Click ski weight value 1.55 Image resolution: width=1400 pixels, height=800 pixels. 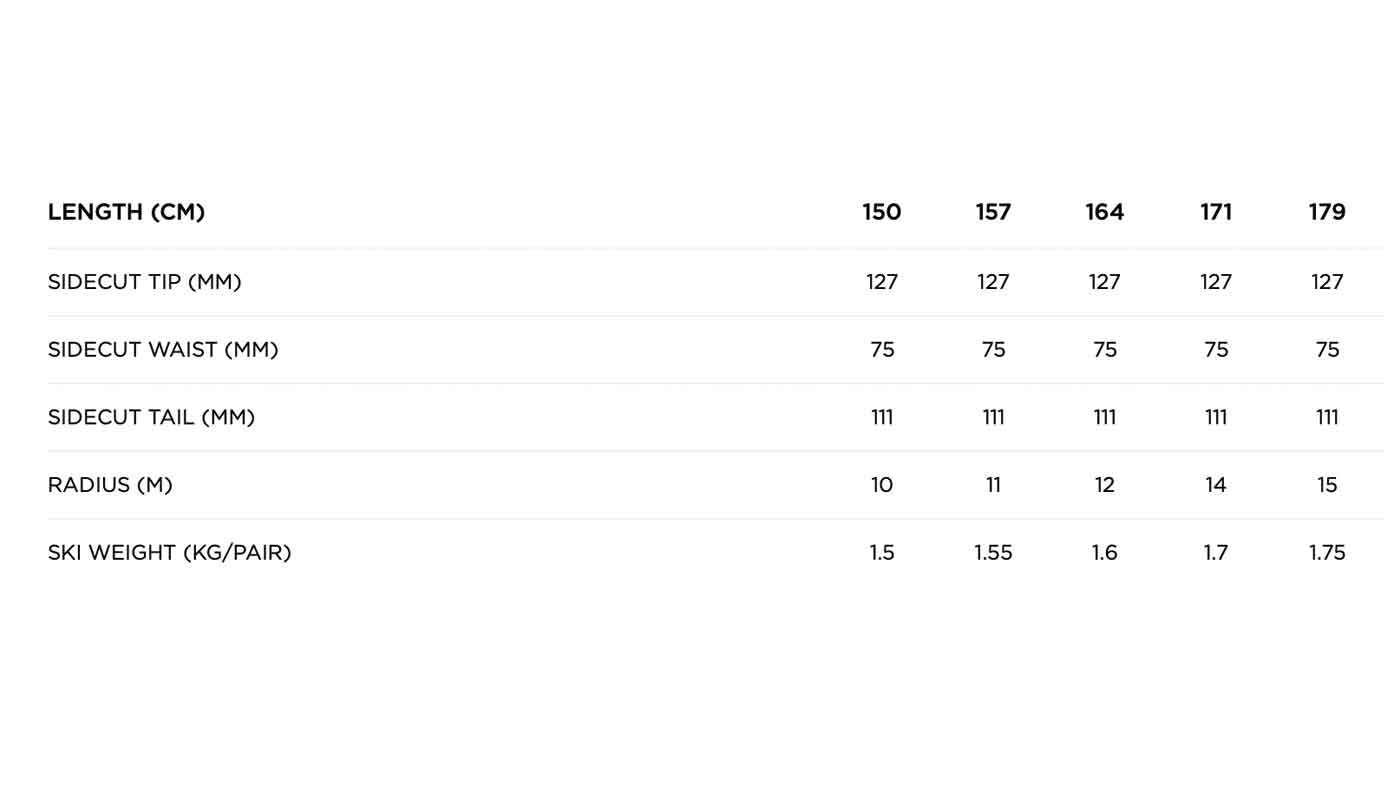pyautogui.click(x=993, y=552)
